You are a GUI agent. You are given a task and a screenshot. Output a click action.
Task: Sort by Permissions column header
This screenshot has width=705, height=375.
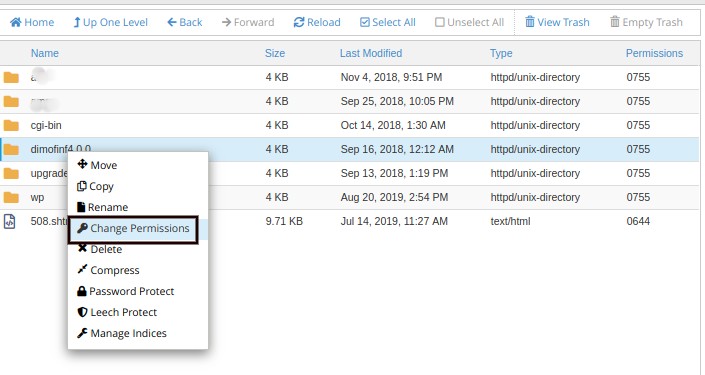[654, 53]
